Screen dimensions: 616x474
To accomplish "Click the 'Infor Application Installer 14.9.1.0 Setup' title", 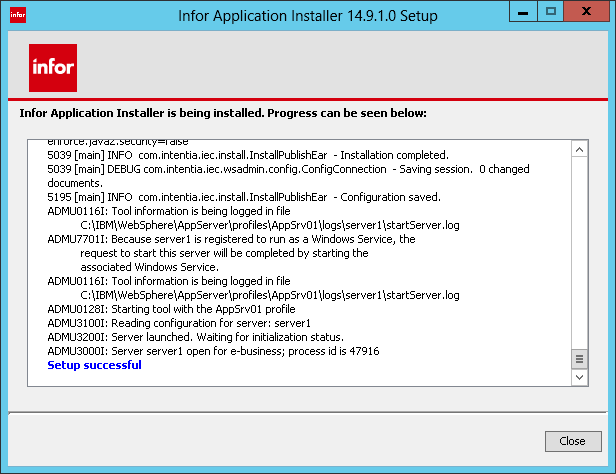I will (307, 15).
